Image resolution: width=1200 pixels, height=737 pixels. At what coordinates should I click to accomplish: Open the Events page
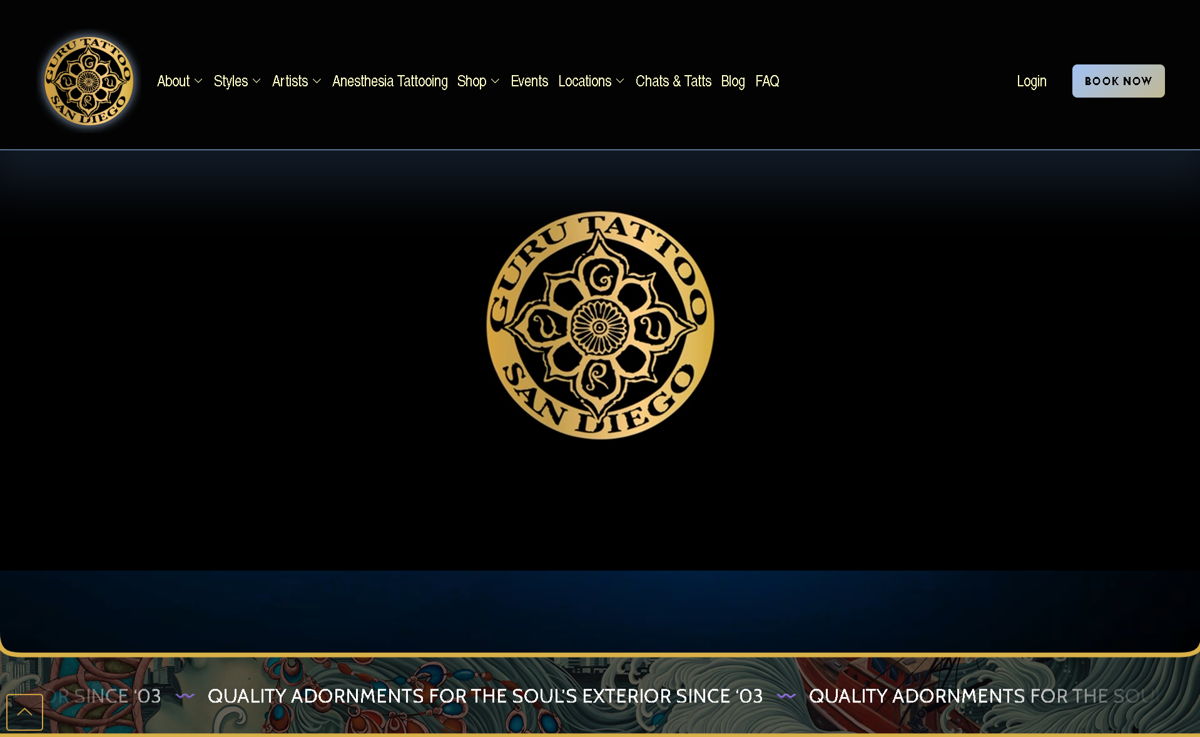529,81
